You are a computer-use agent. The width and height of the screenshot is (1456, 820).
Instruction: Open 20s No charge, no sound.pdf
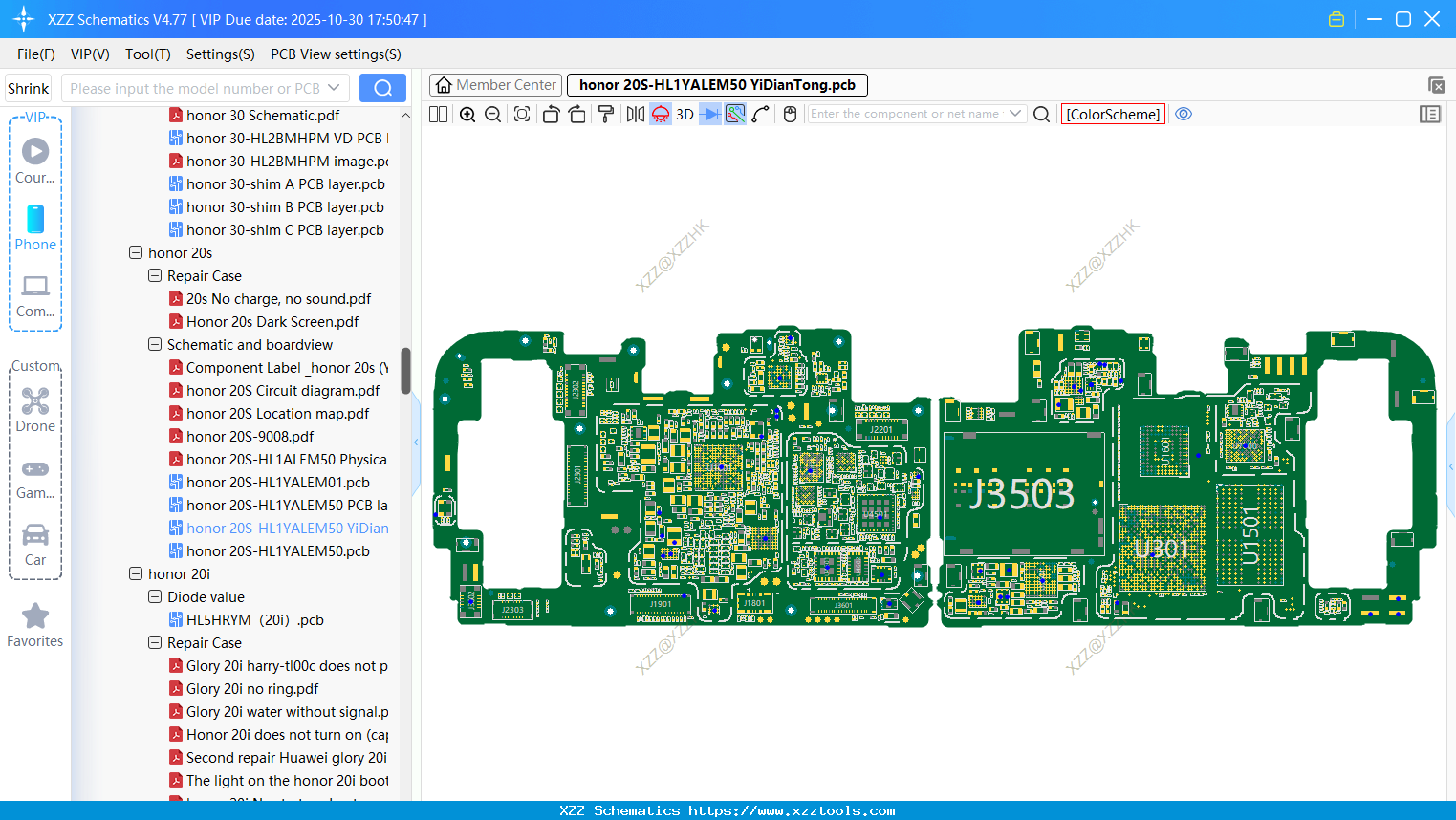278,299
